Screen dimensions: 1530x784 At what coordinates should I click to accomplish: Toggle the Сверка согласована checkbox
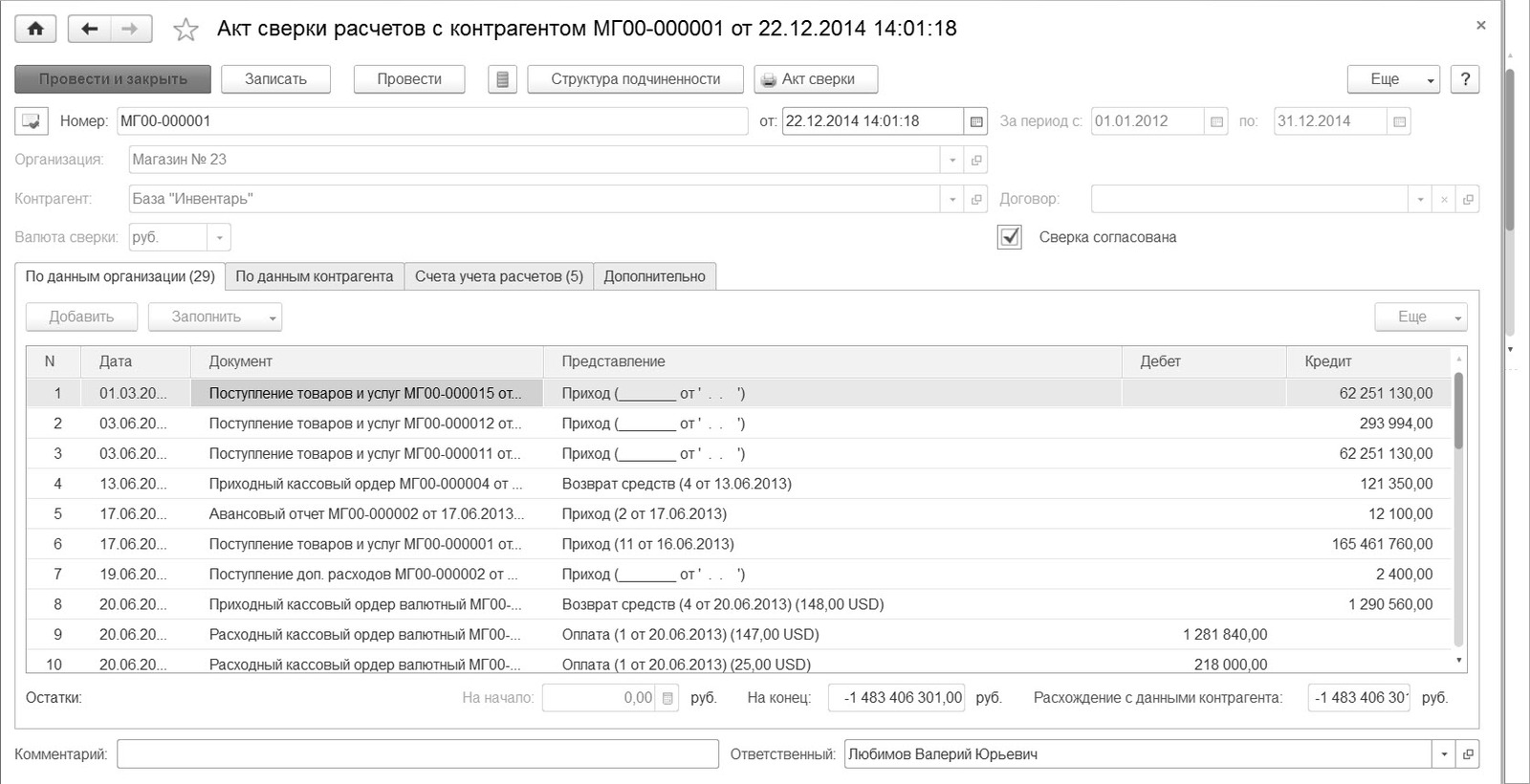click(x=1010, y=237)
